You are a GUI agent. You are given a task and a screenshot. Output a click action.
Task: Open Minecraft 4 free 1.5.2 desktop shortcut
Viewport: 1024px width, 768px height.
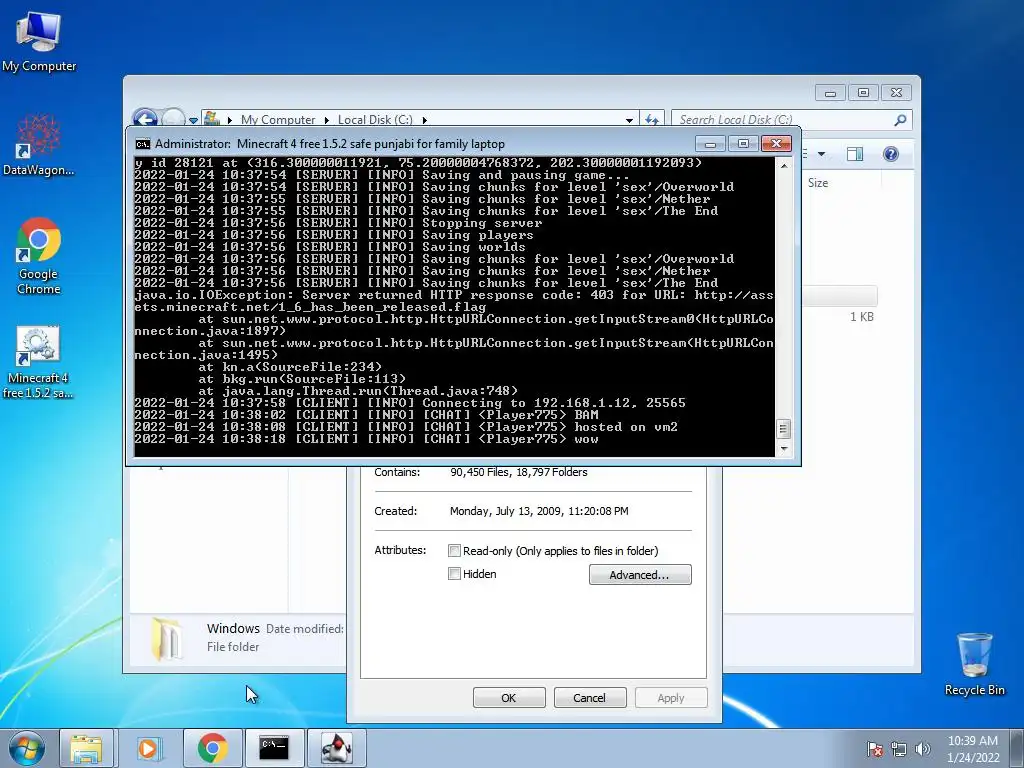point(38,362)
